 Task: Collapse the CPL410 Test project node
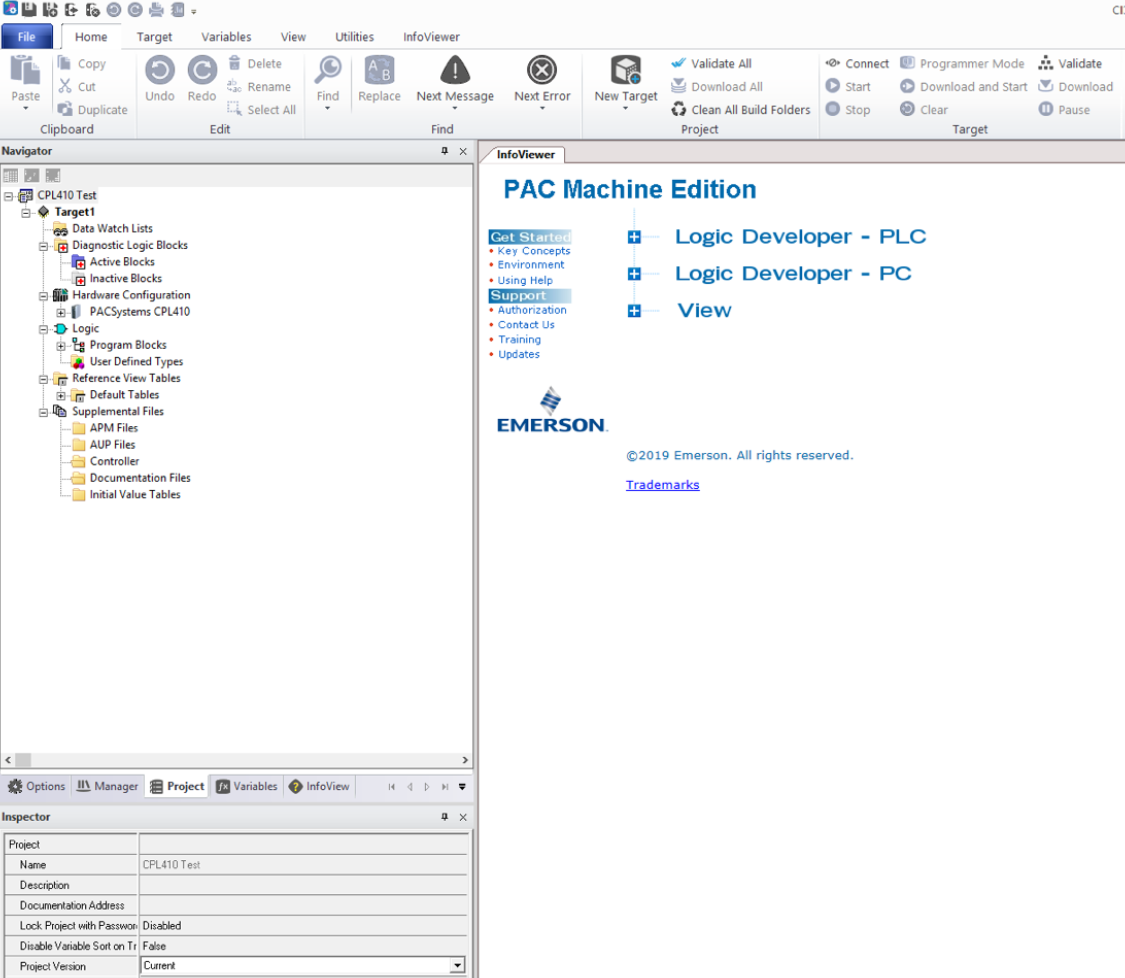[x=9, y=195]
